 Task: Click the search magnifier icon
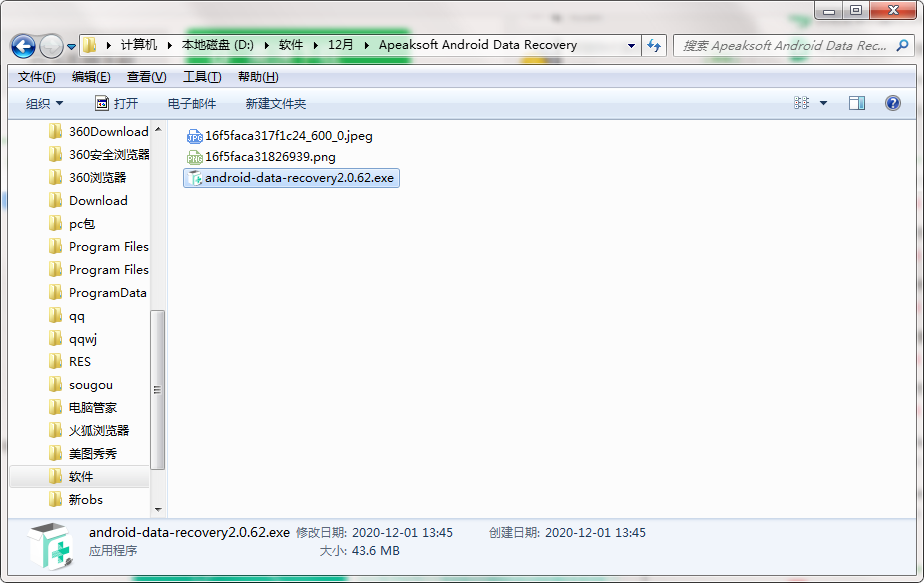[902, 45]
